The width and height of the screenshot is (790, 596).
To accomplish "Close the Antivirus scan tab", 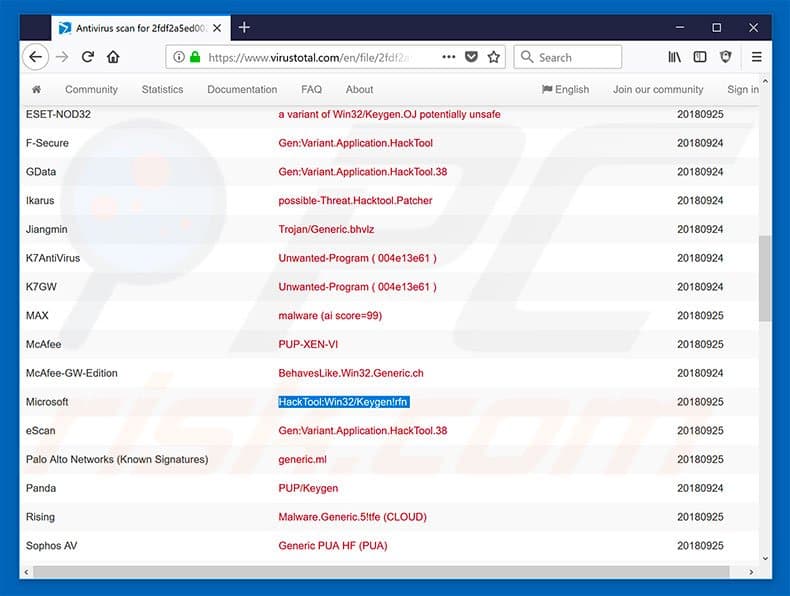I will pyautogui.click(x=217, y=28).
